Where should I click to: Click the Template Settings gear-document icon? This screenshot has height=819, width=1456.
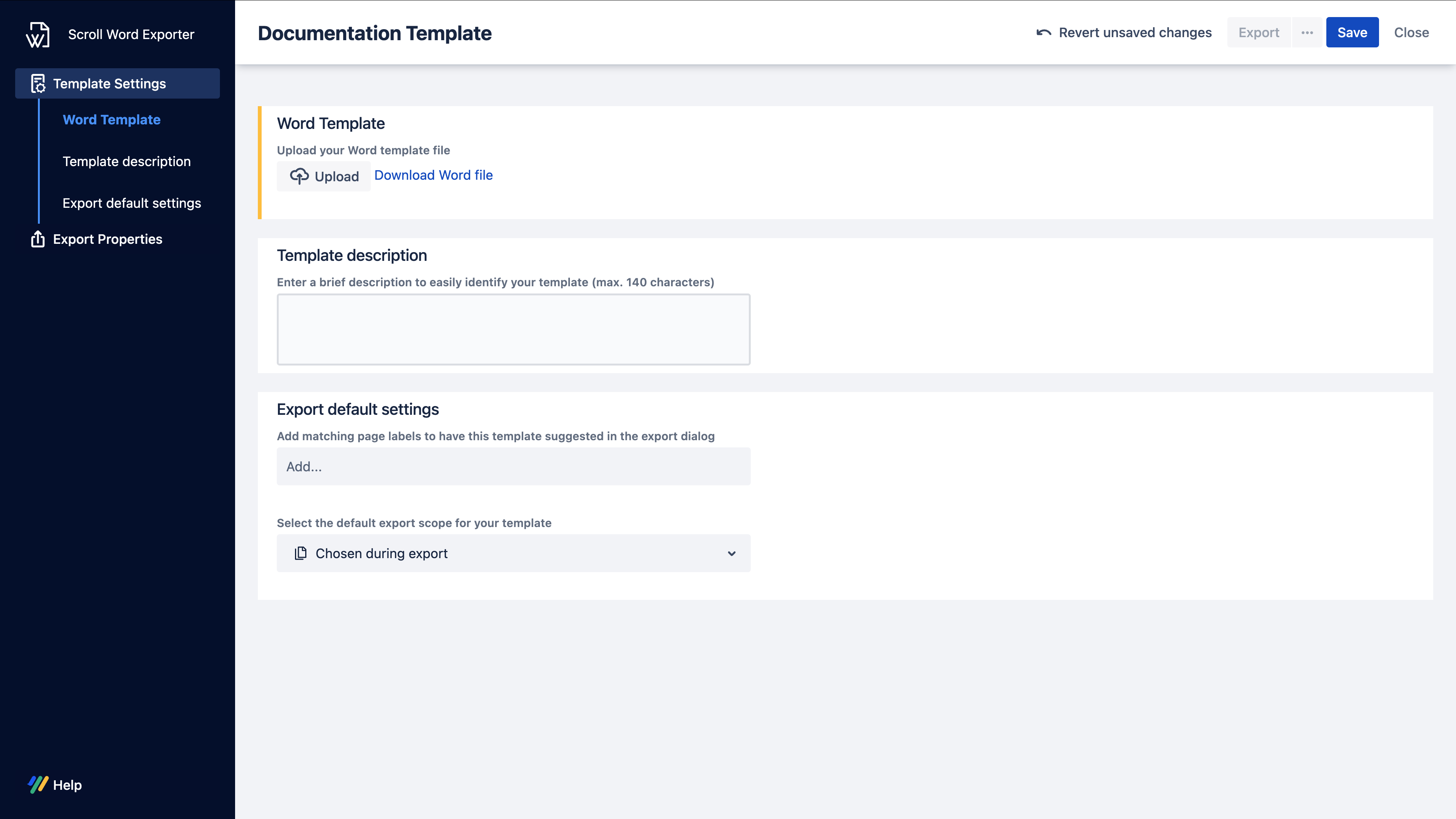tap(38, 84)
